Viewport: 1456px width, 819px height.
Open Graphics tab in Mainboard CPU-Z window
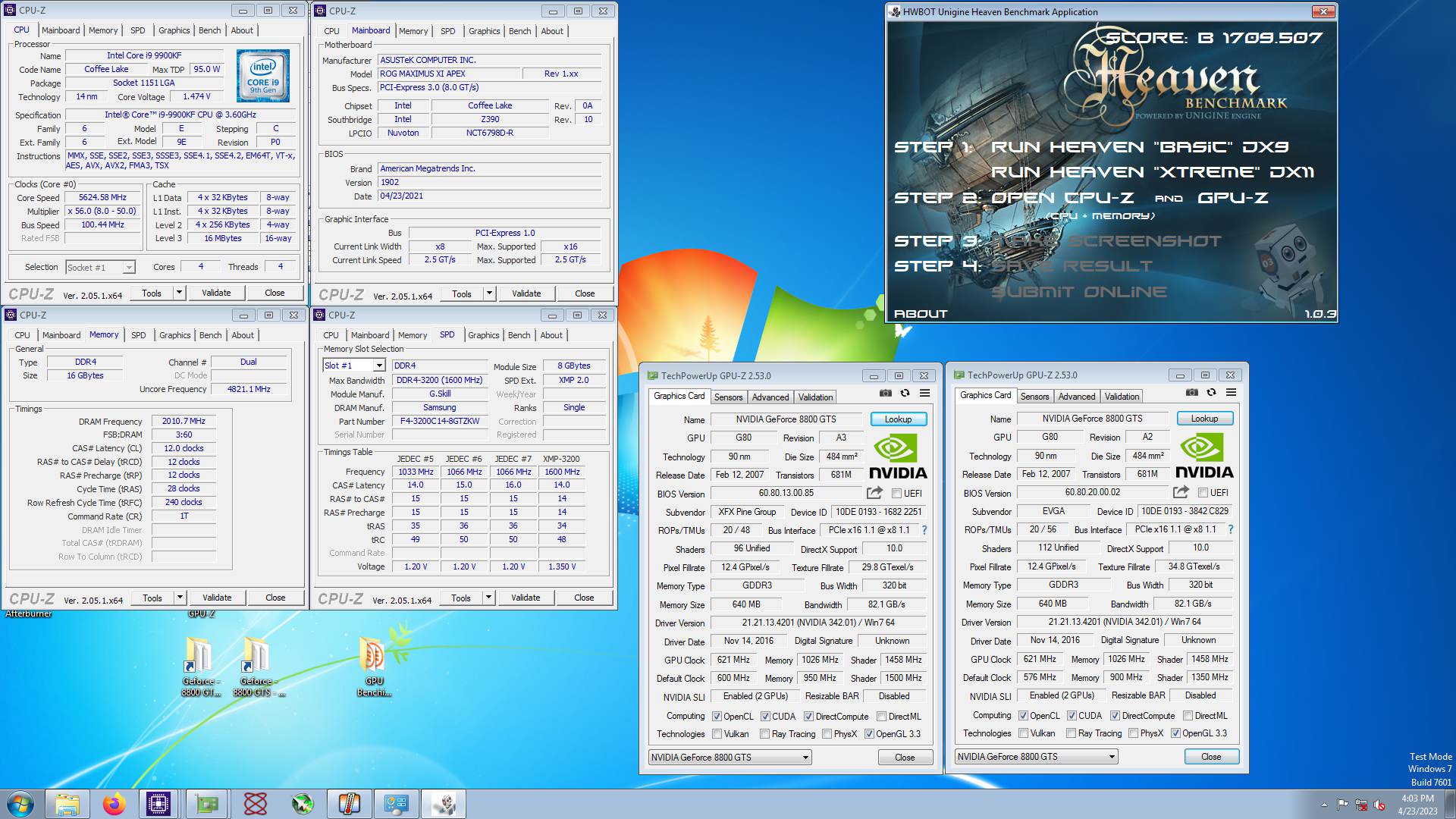tap(484, 31)
